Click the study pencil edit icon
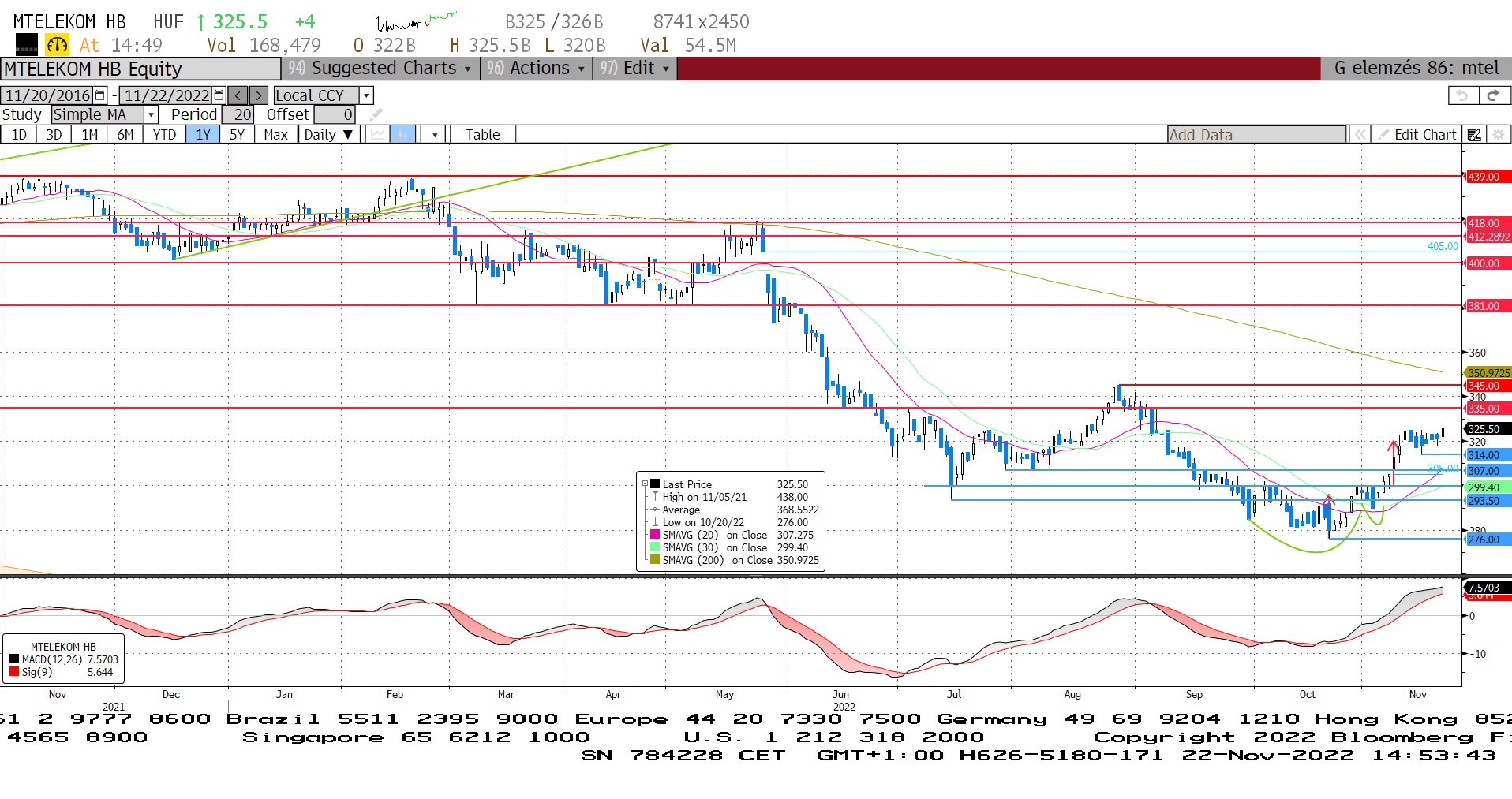 tap(376, 115)
